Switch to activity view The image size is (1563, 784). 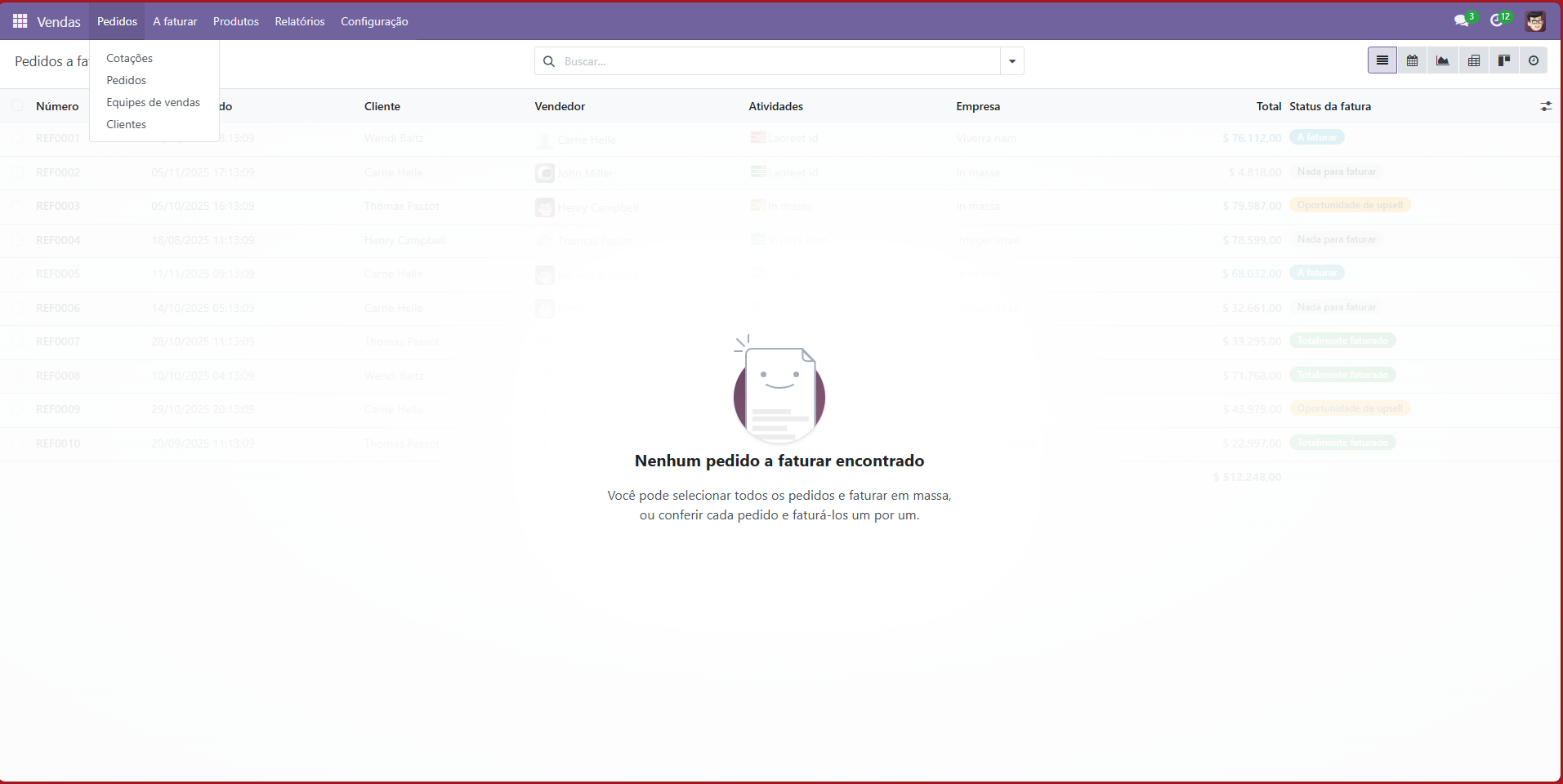(1534, 60)
